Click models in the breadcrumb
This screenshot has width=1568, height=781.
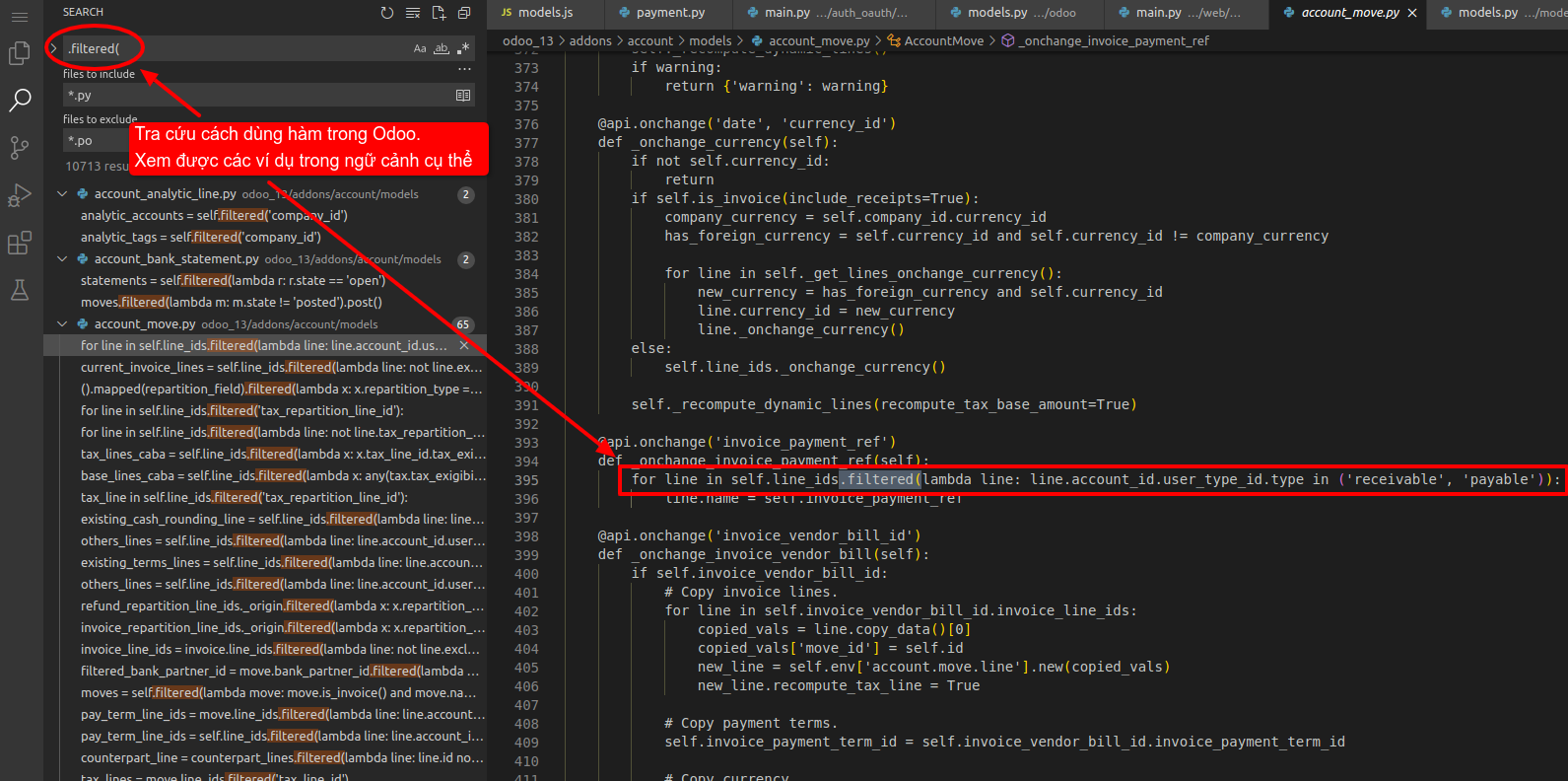(x=711, y=41)
